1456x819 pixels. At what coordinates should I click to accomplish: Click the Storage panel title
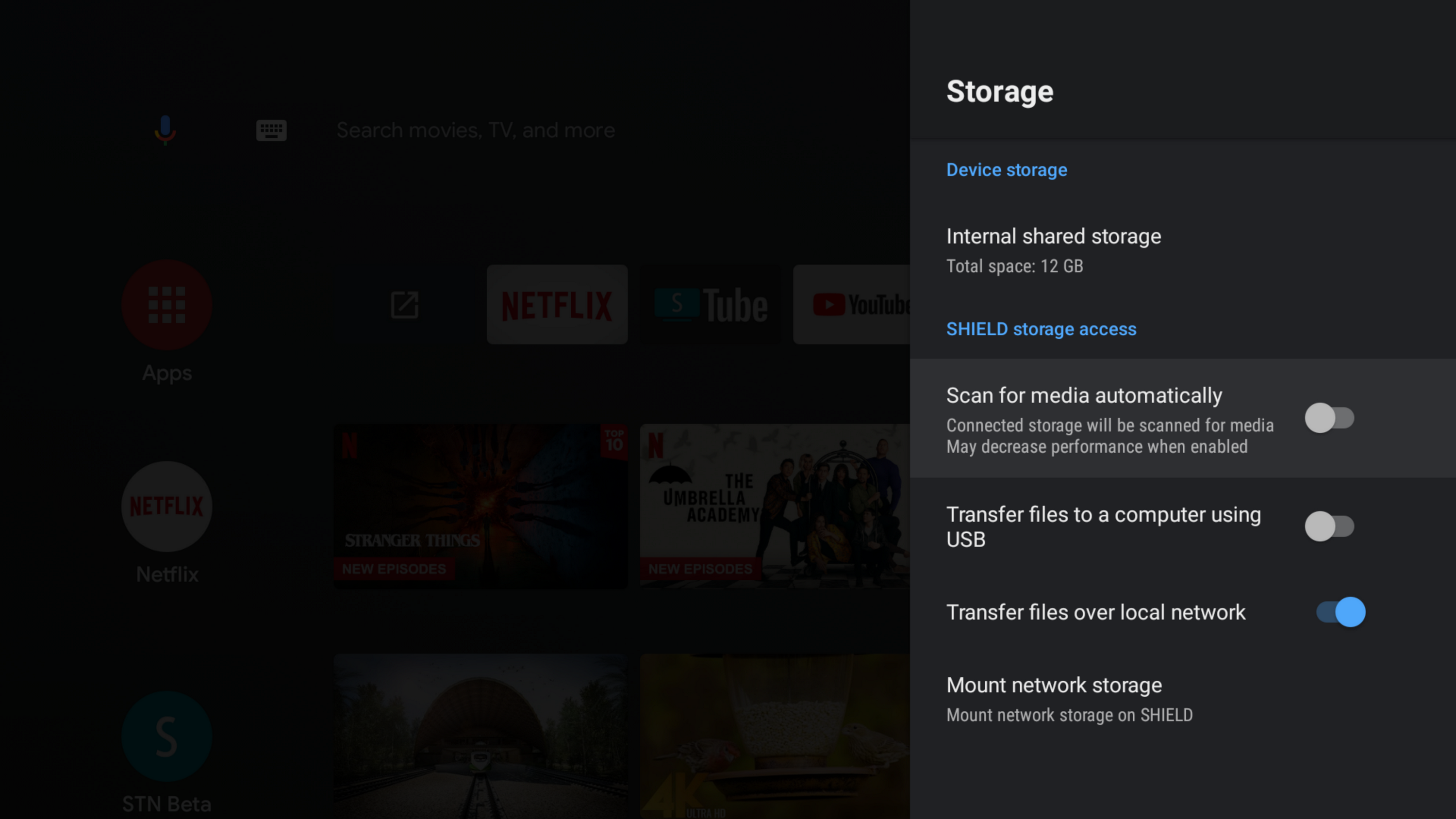tap(1000, 92)
